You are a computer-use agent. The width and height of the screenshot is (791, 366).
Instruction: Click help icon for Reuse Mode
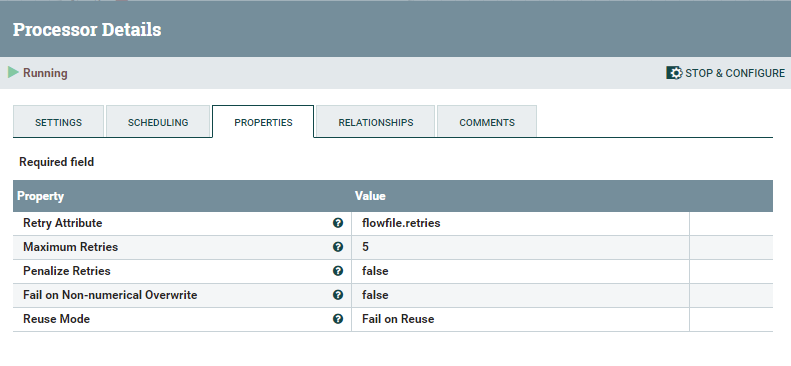point(338,319)
